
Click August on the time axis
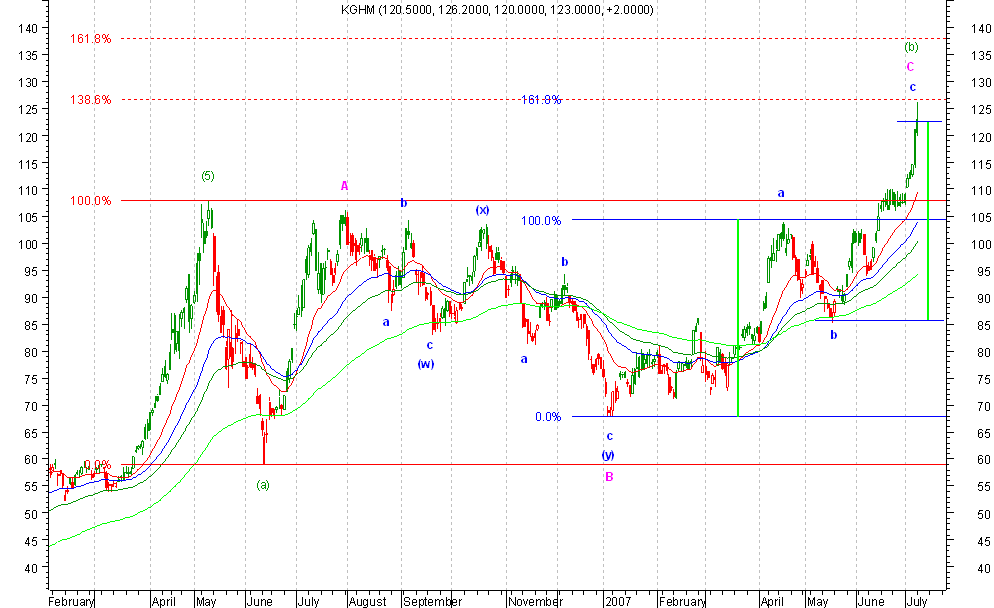click(368, 602)
